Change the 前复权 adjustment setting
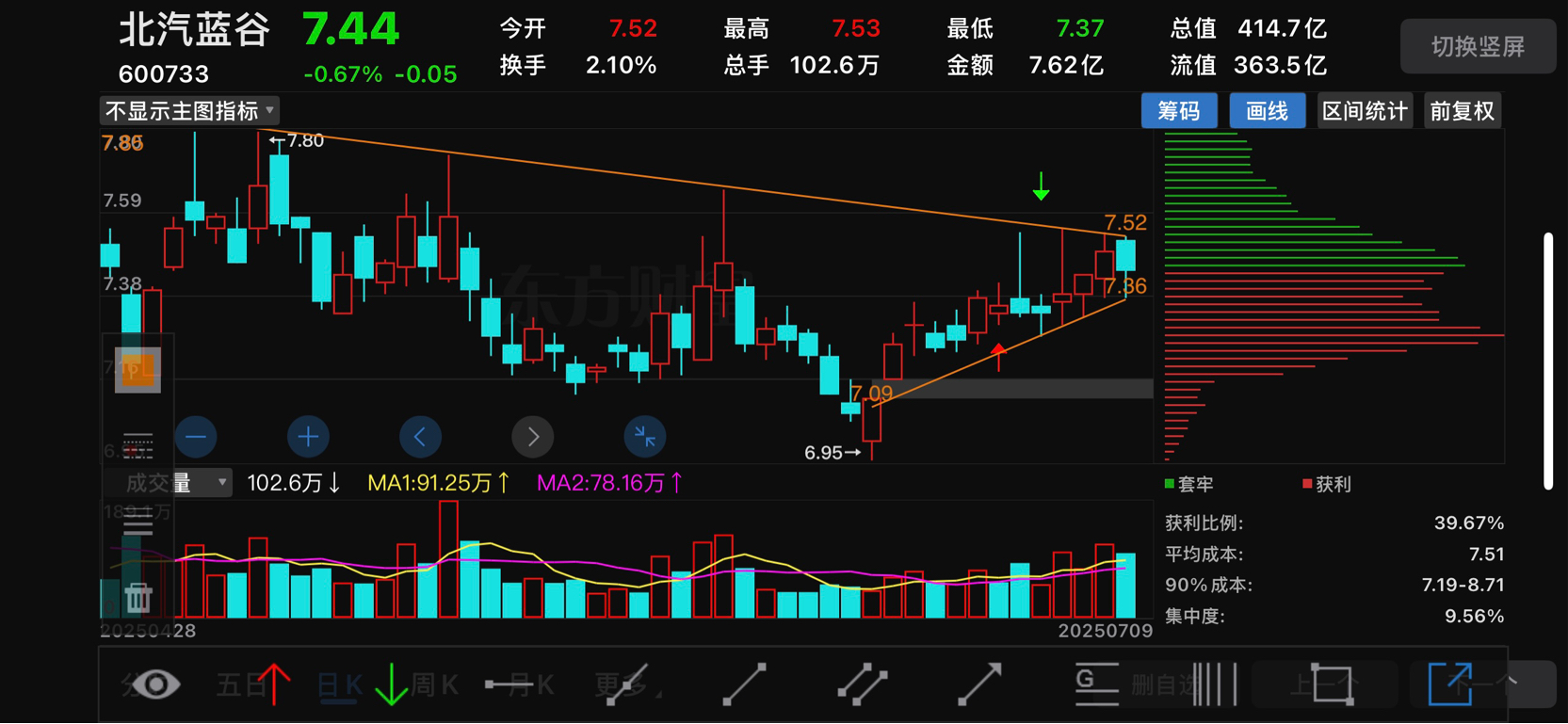The height and width of the screenshot is (724, 1568). [1463, 111]
